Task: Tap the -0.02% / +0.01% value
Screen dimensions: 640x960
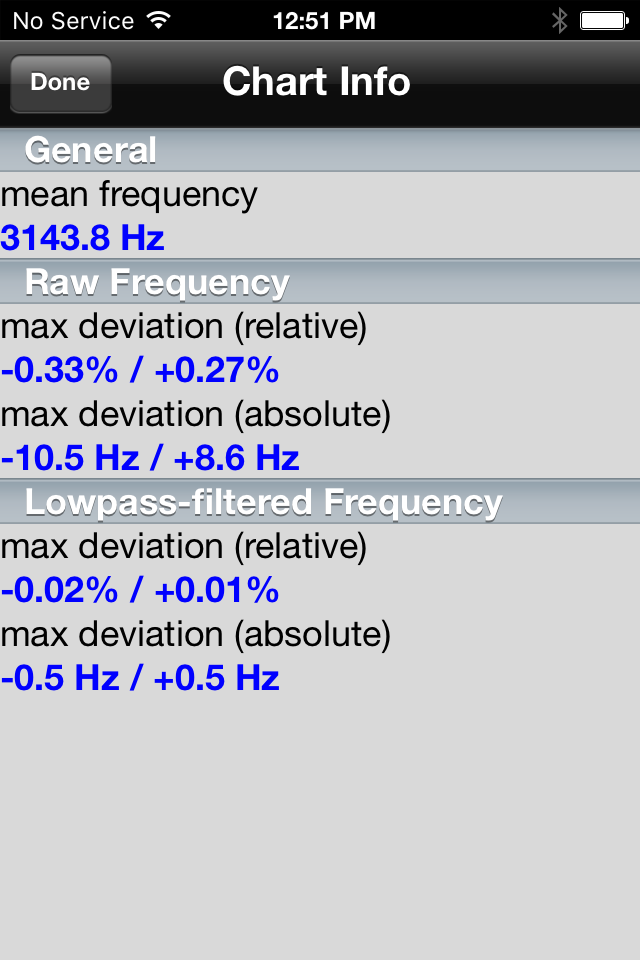Action: (140, 590)
